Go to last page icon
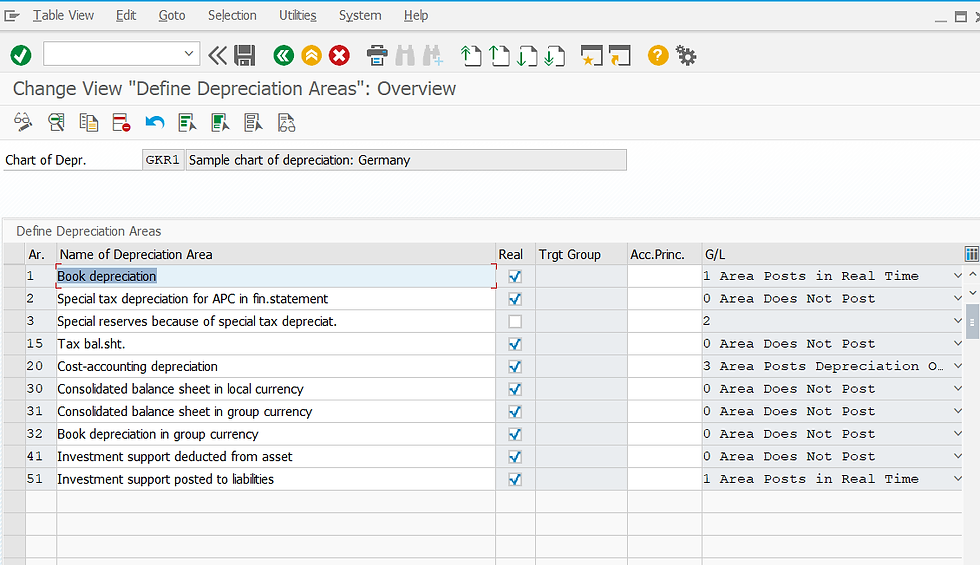The image size is (980, 565). tap(554, 56)
